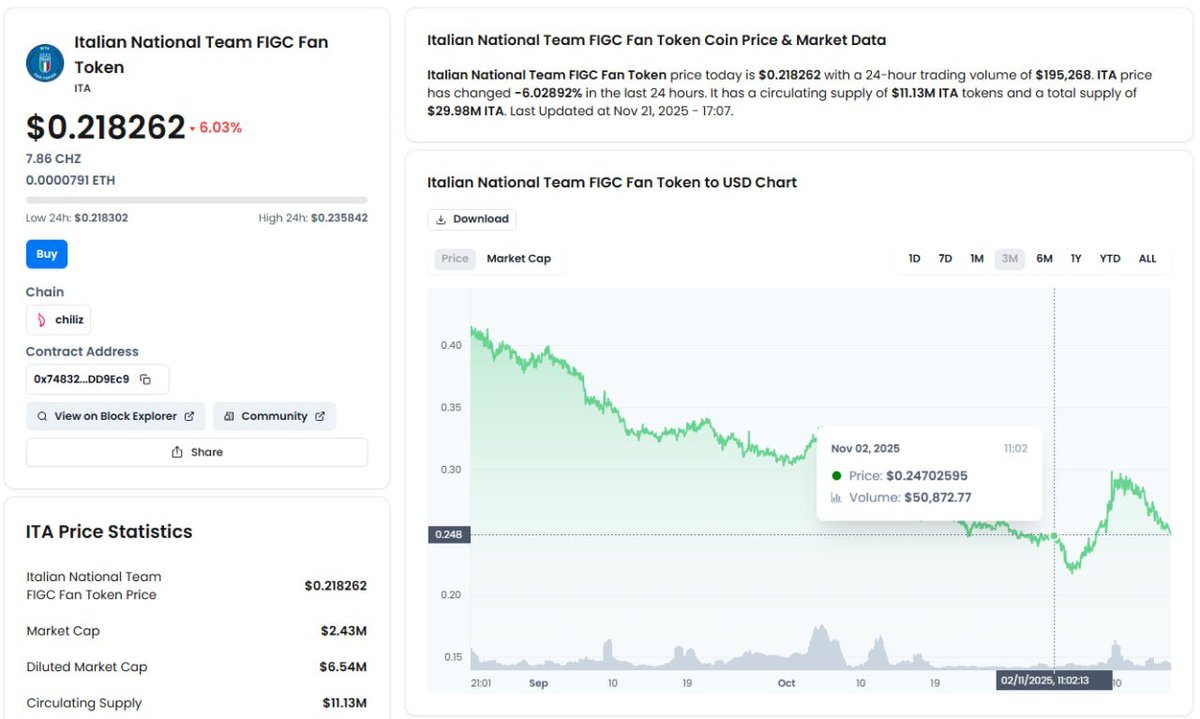1200x719 pixels.
Task: Open View on Block Explorer
Action: (x=116, y=416)
